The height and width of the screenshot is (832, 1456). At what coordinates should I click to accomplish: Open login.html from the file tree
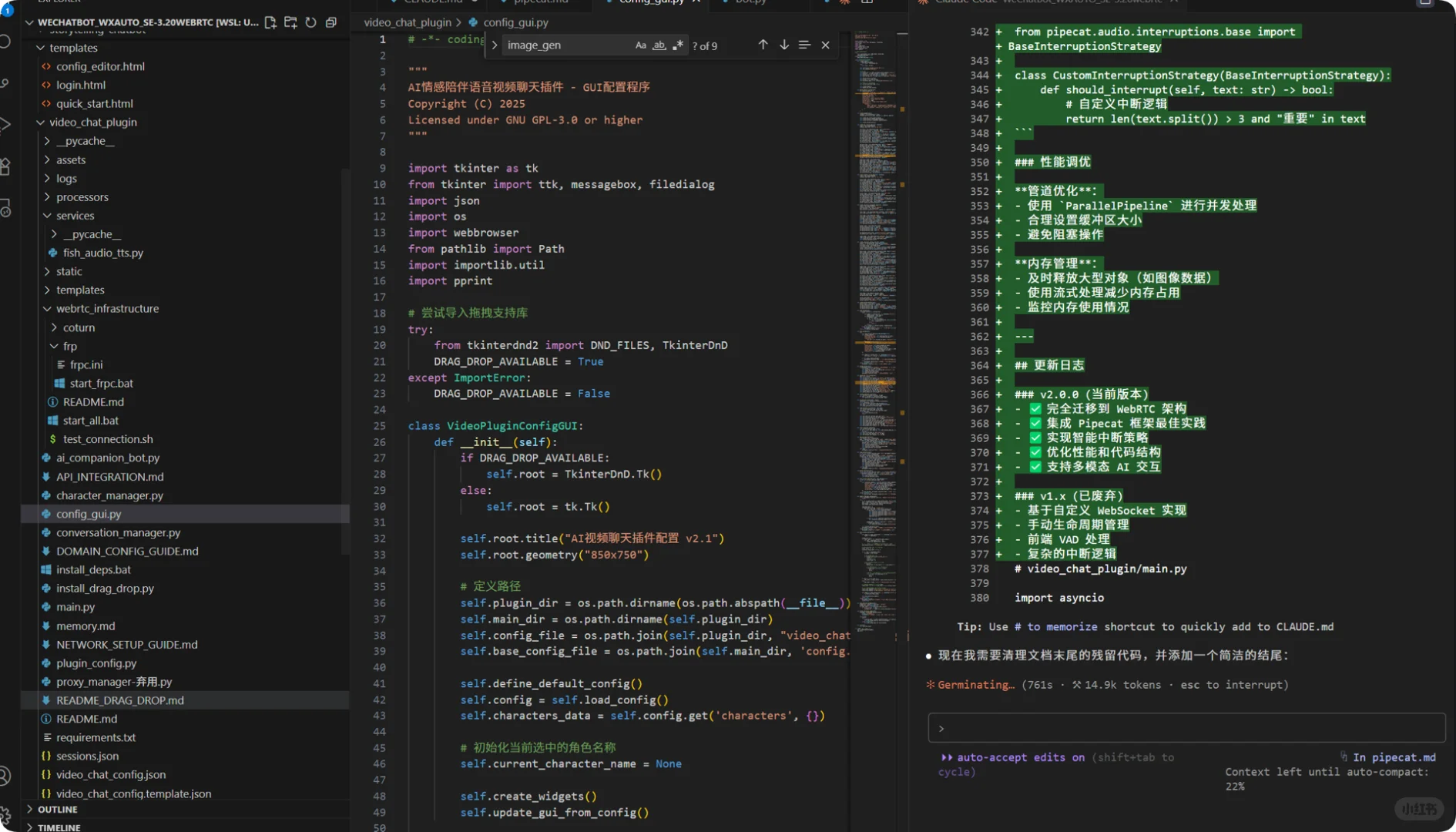click(80, 85)
